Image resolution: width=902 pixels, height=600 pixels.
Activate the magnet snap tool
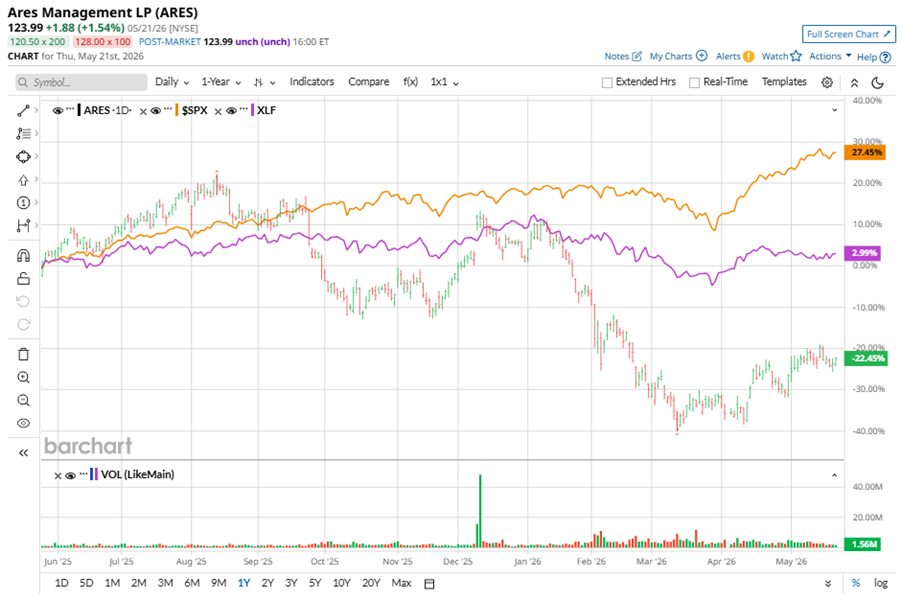tap(23, 255)
